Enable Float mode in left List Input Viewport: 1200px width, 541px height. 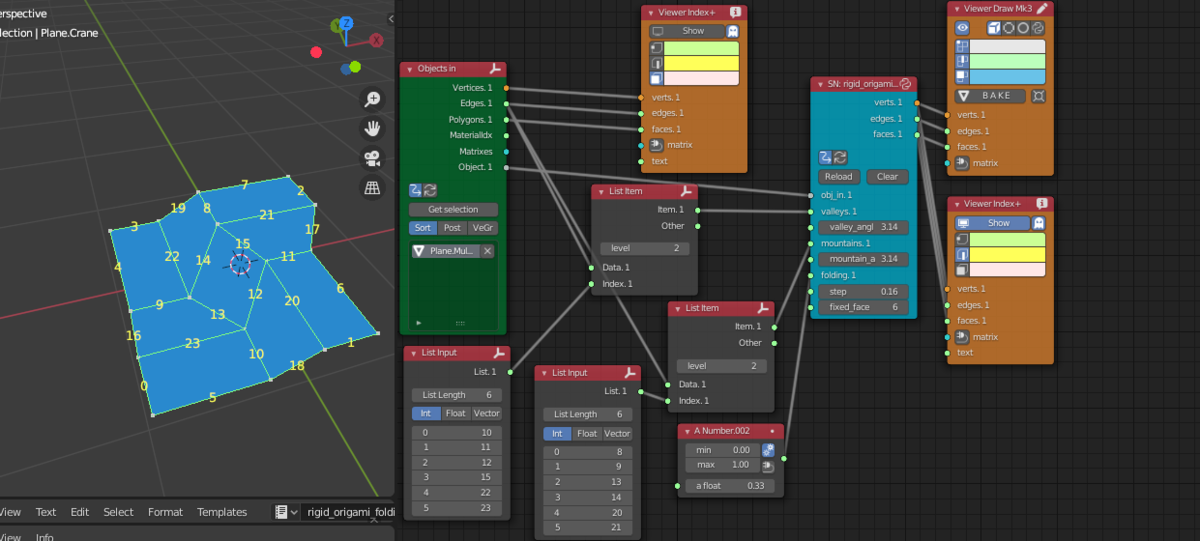[456, 413]
